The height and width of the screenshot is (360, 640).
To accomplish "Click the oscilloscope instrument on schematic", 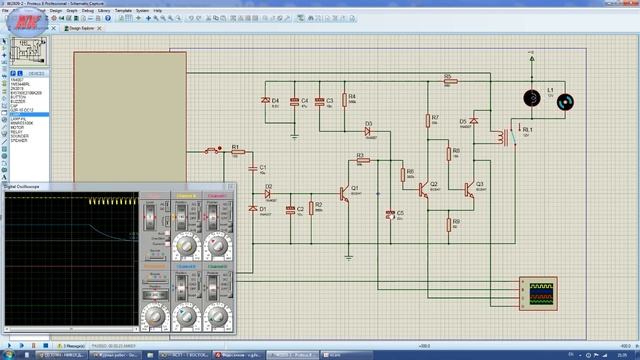I will pyautogui.click(x=538, y=294).
